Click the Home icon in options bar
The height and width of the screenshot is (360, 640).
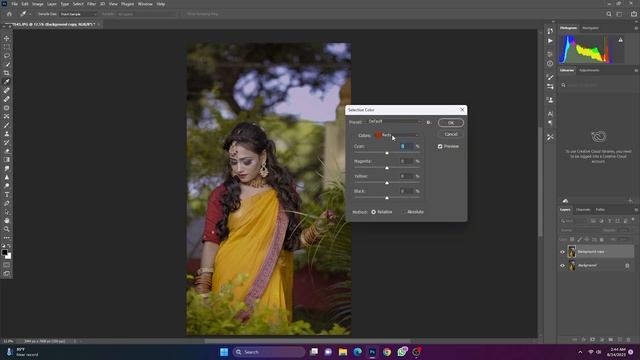(x=9, y=14)
